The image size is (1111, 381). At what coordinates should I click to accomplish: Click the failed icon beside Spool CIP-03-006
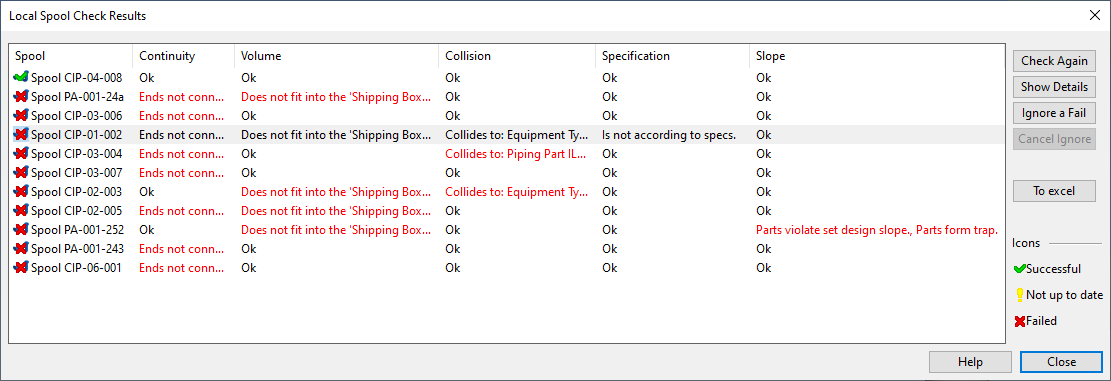[x=21, y=115]
